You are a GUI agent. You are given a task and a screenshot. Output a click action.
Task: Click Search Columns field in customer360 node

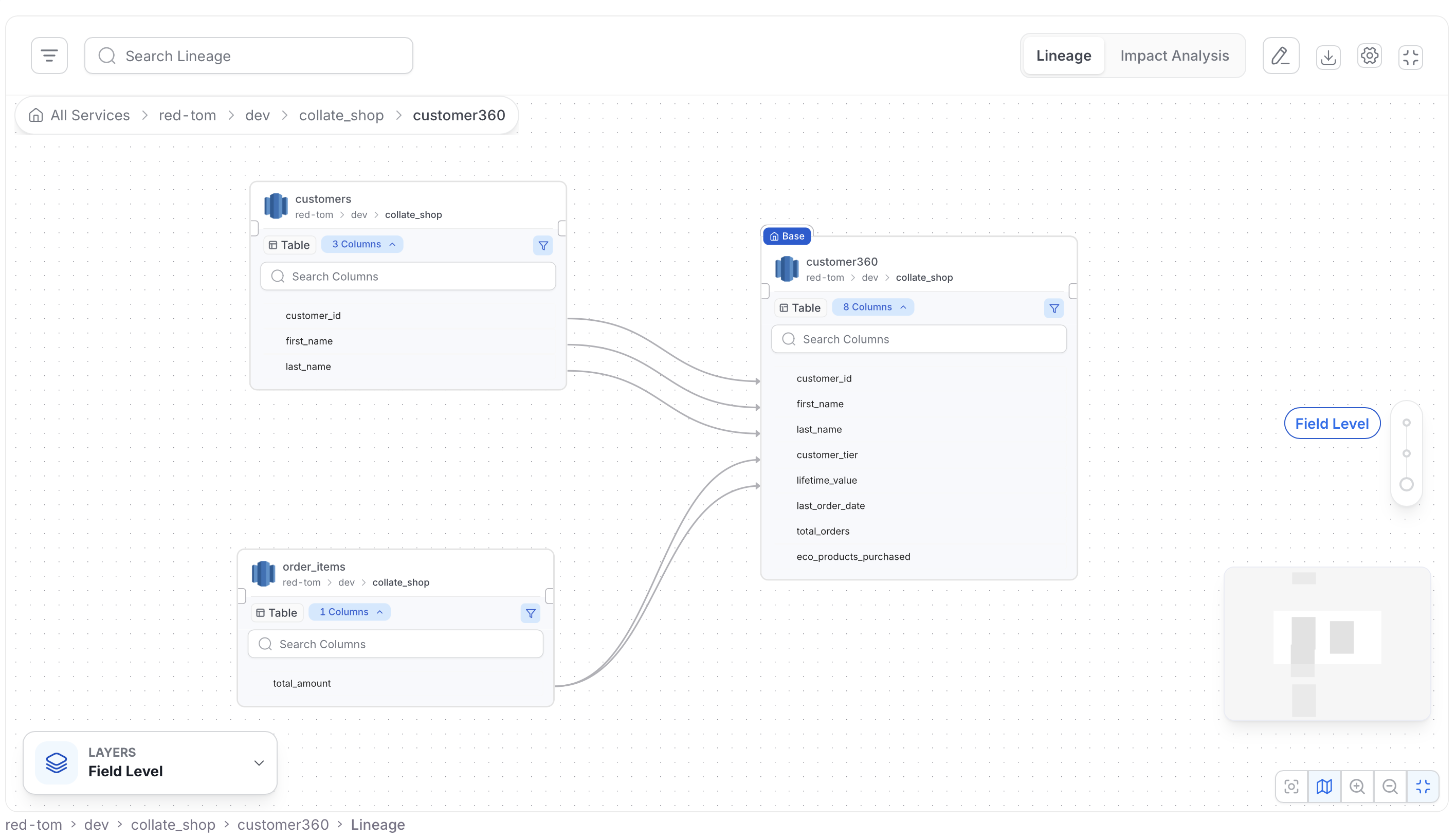(x=919, y=339)
